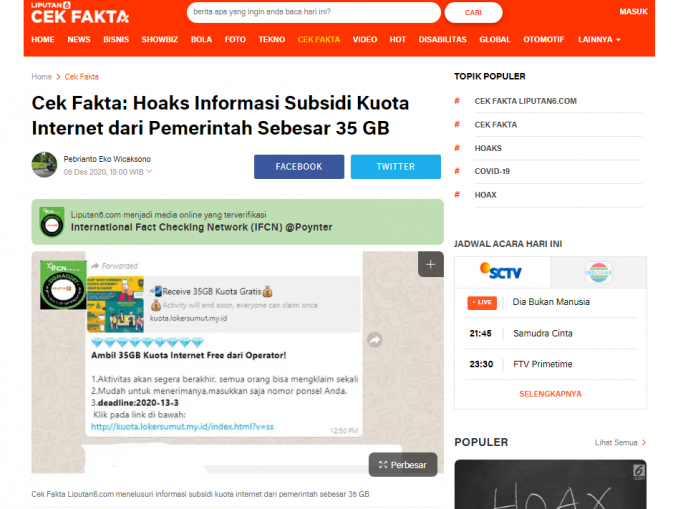This screenshot has height=509, width=678.
Task: Open the VIDEO section
Action: coord(365,39)
